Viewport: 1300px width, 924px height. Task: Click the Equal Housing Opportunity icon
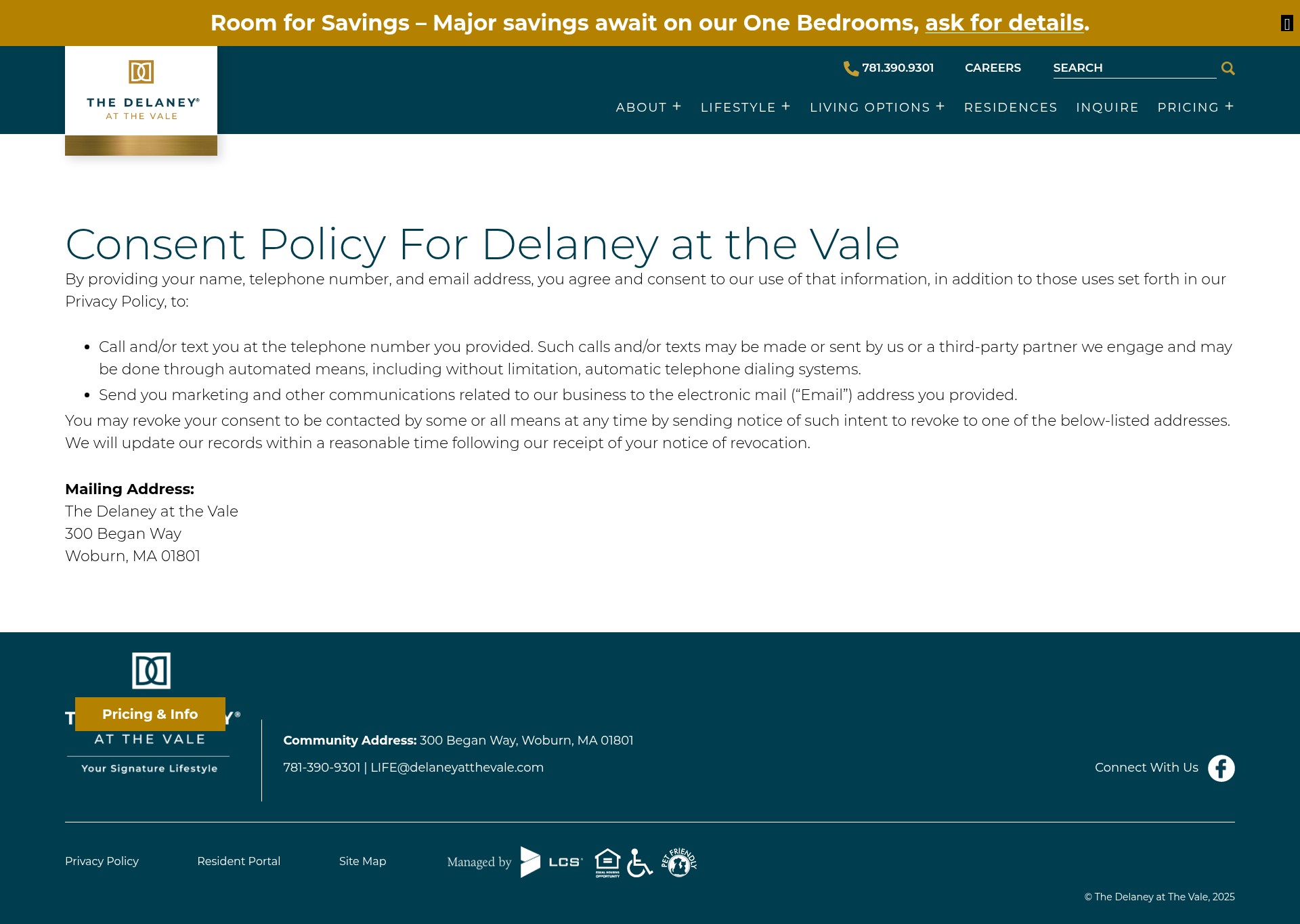607,862
